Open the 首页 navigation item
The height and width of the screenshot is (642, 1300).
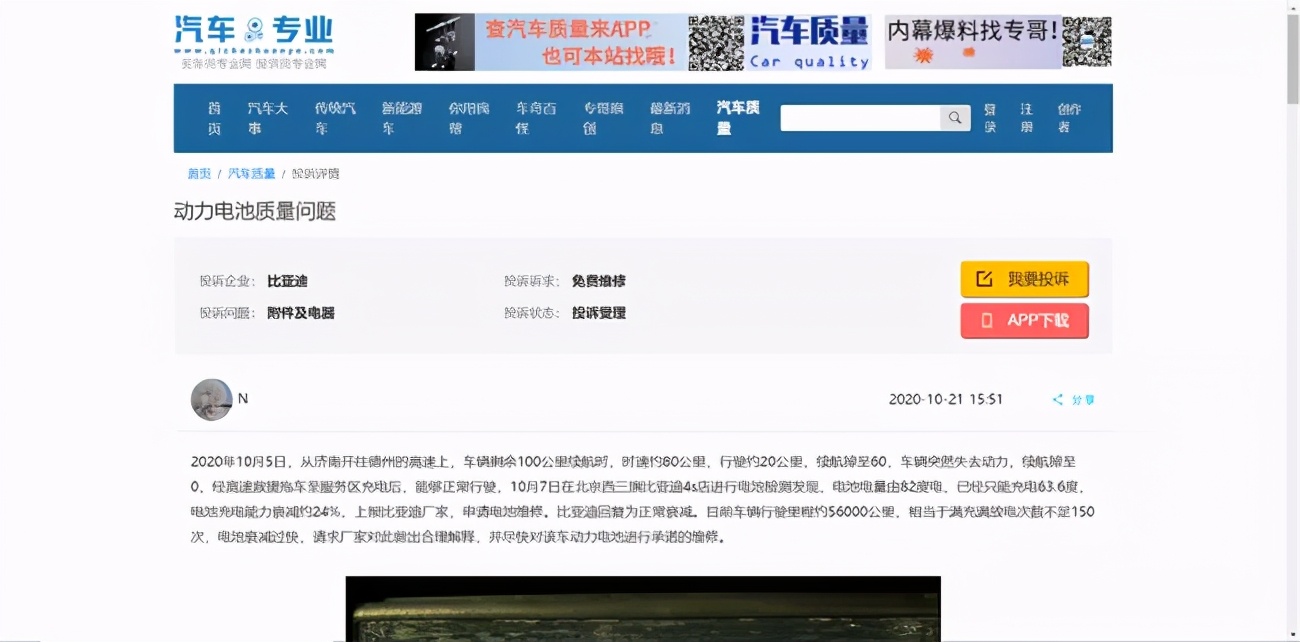(211, 117)
